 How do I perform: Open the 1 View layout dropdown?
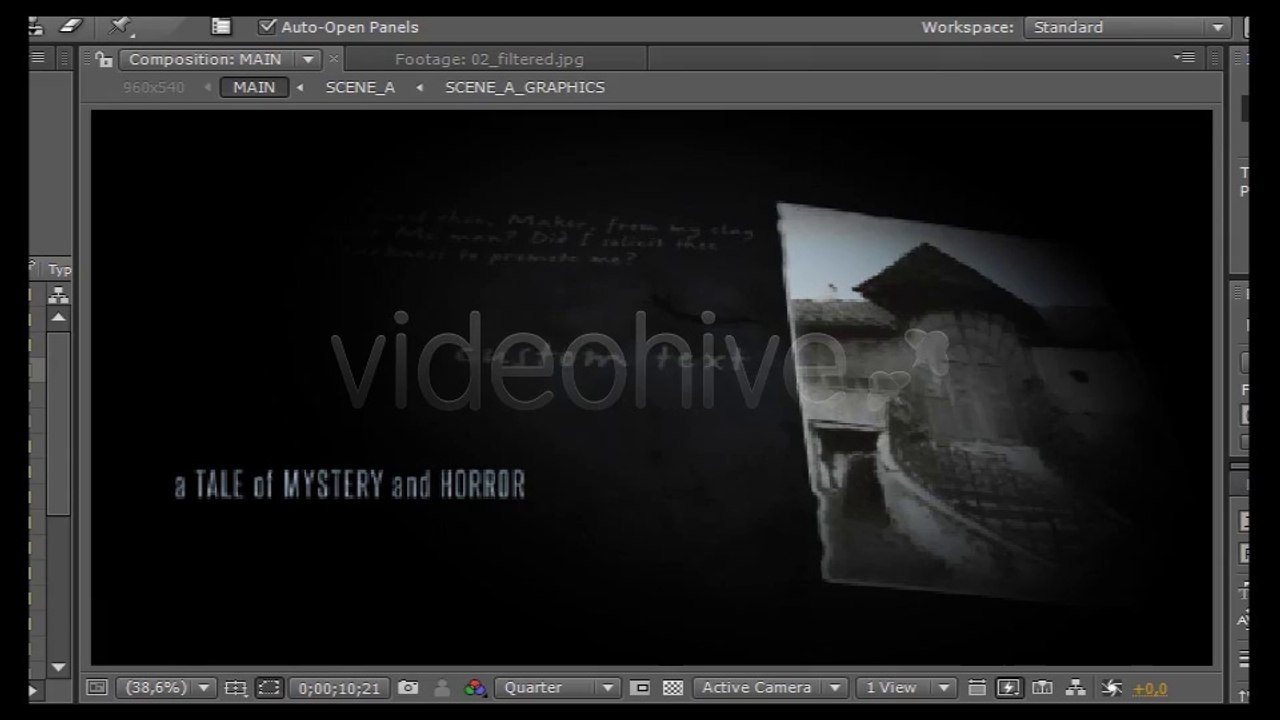(906, 687)
